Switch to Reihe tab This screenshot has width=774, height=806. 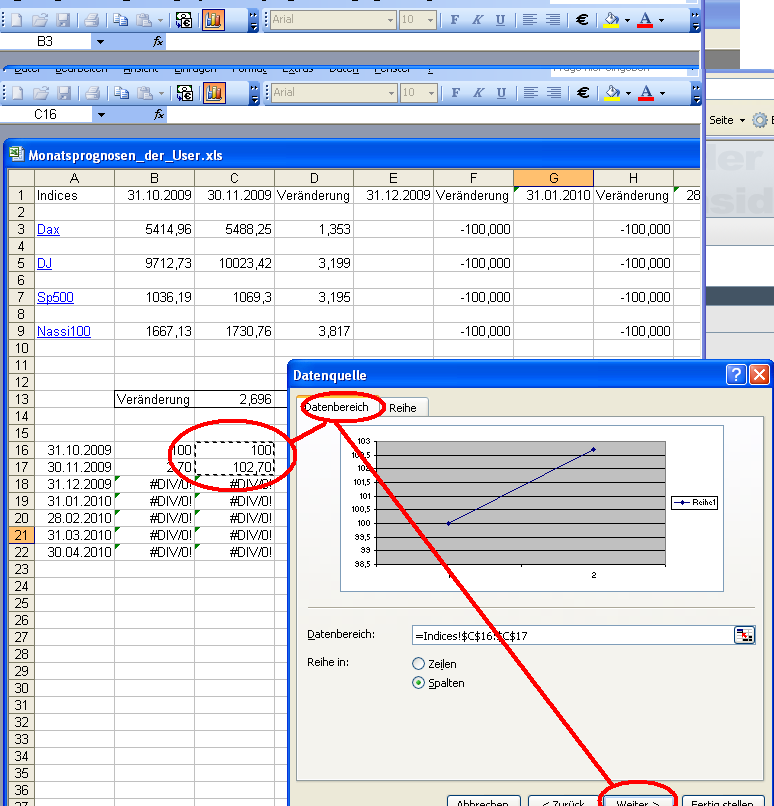point(402,408)
